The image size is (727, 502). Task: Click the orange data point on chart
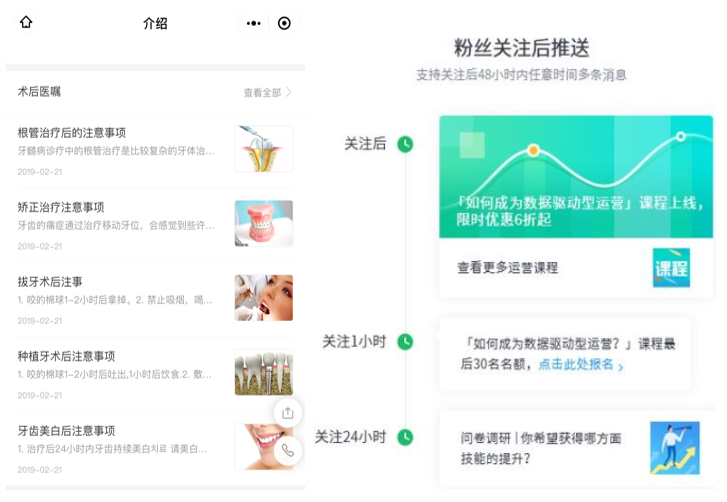[x=533, y=151]
